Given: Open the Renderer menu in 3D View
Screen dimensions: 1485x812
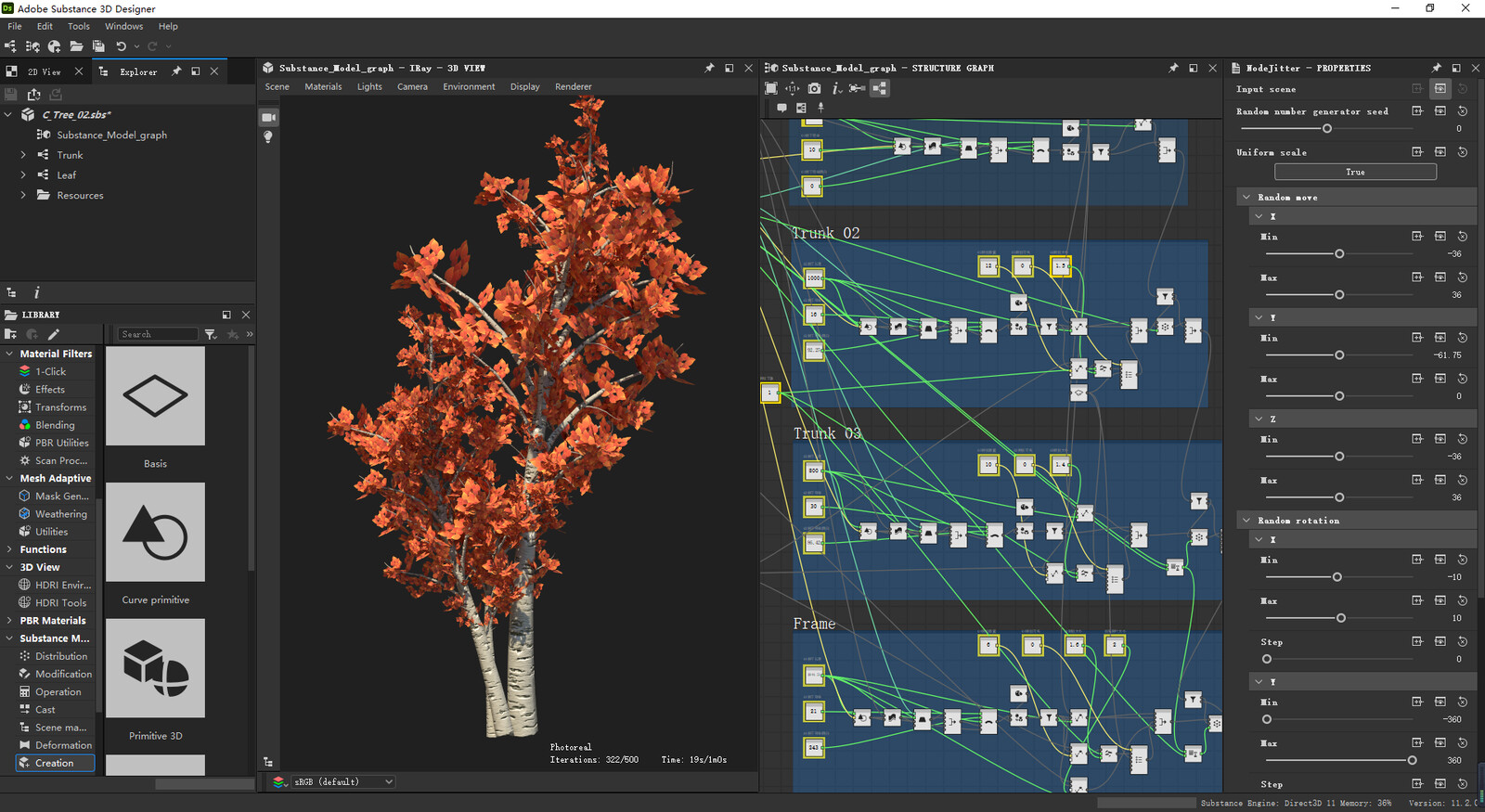Looking at the screenshot, I should click(574, 86).
